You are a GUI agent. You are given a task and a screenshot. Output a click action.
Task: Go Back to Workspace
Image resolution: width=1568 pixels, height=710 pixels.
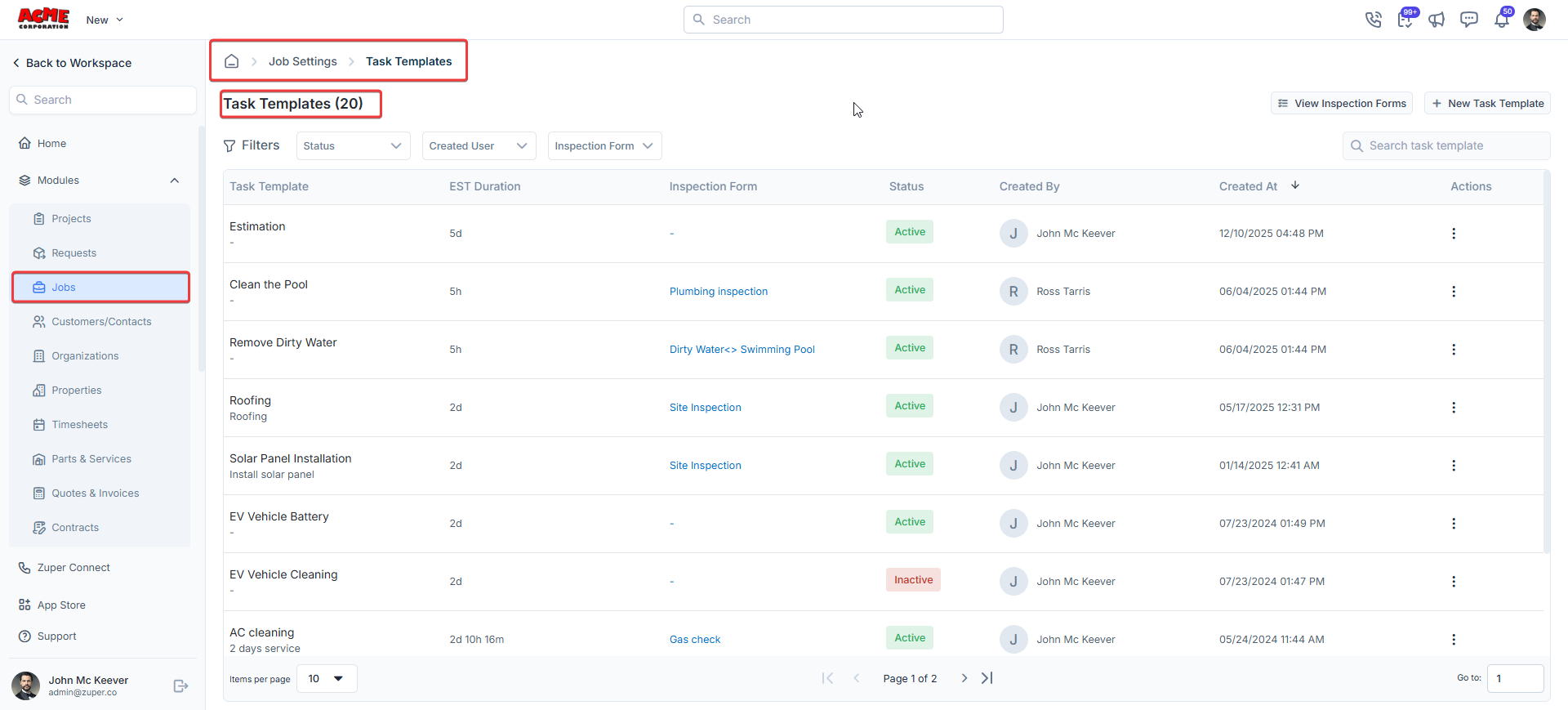point(72,63)
